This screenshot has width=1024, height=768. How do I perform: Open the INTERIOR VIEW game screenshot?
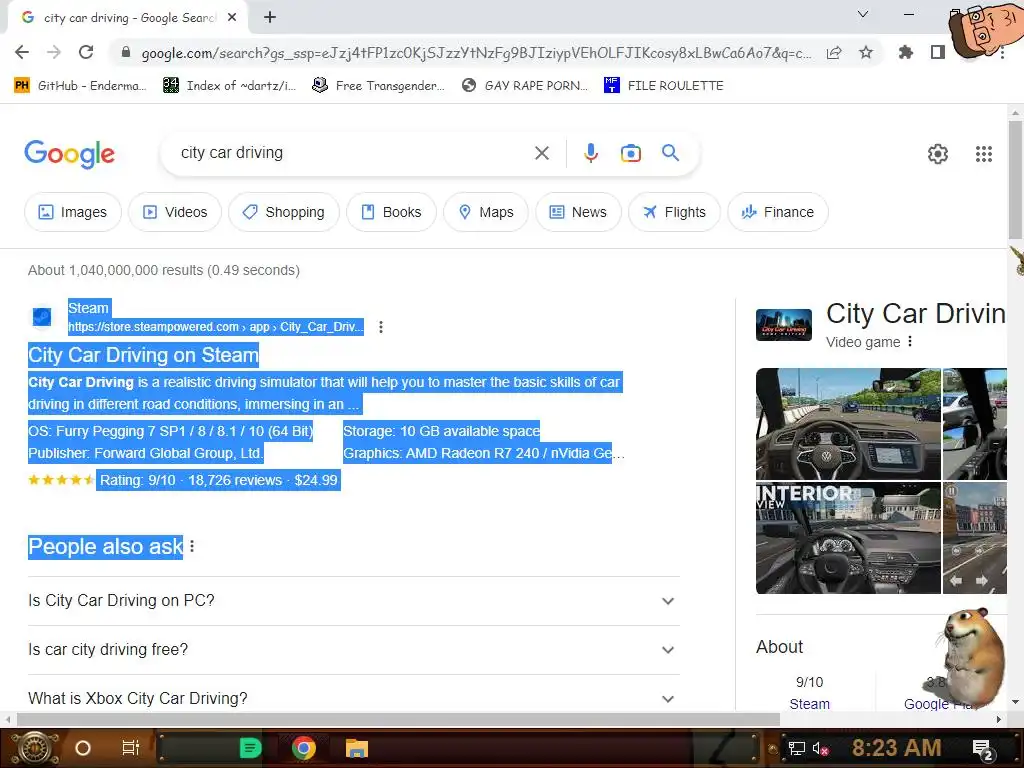click(x=848, y=538)
